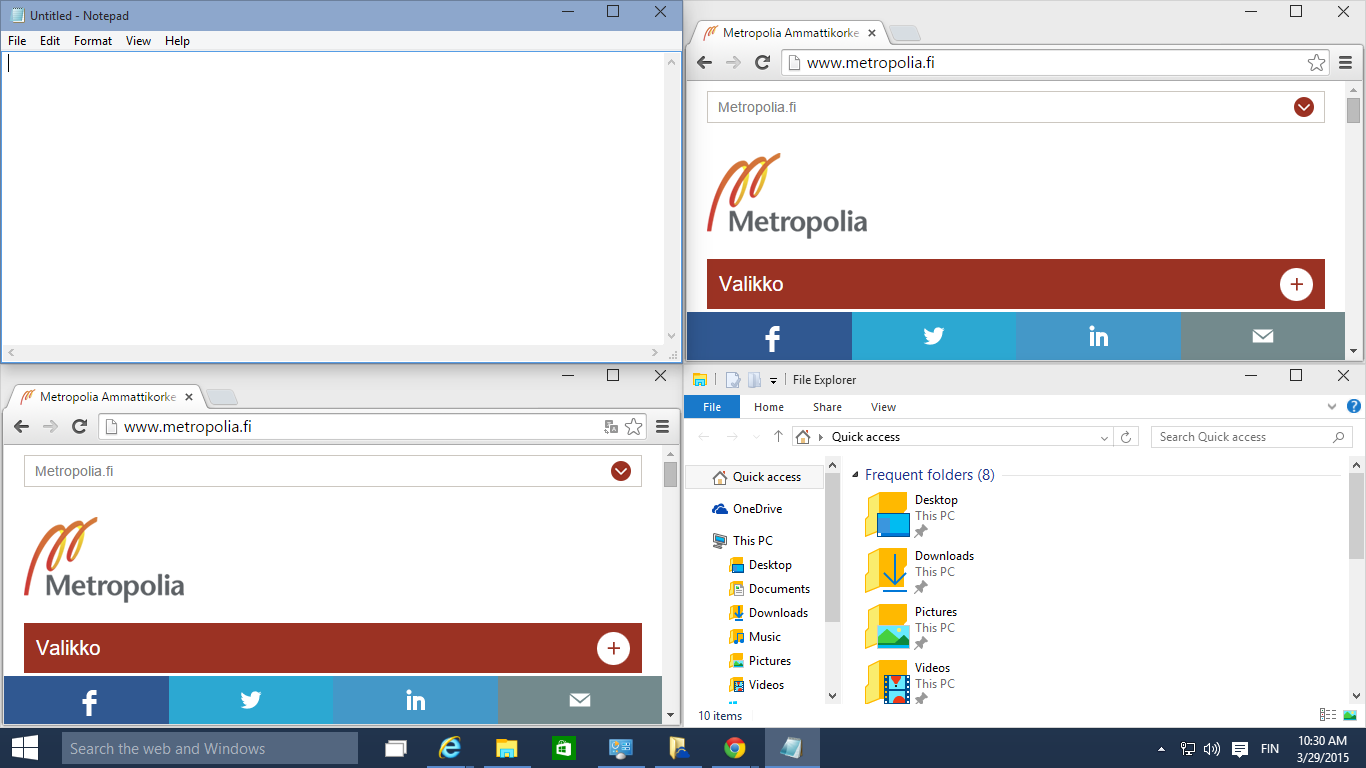Click LinkedIn share icon in top-right Chrome
This screenshot has width=1366, height=768.
tap(1098, 336)
